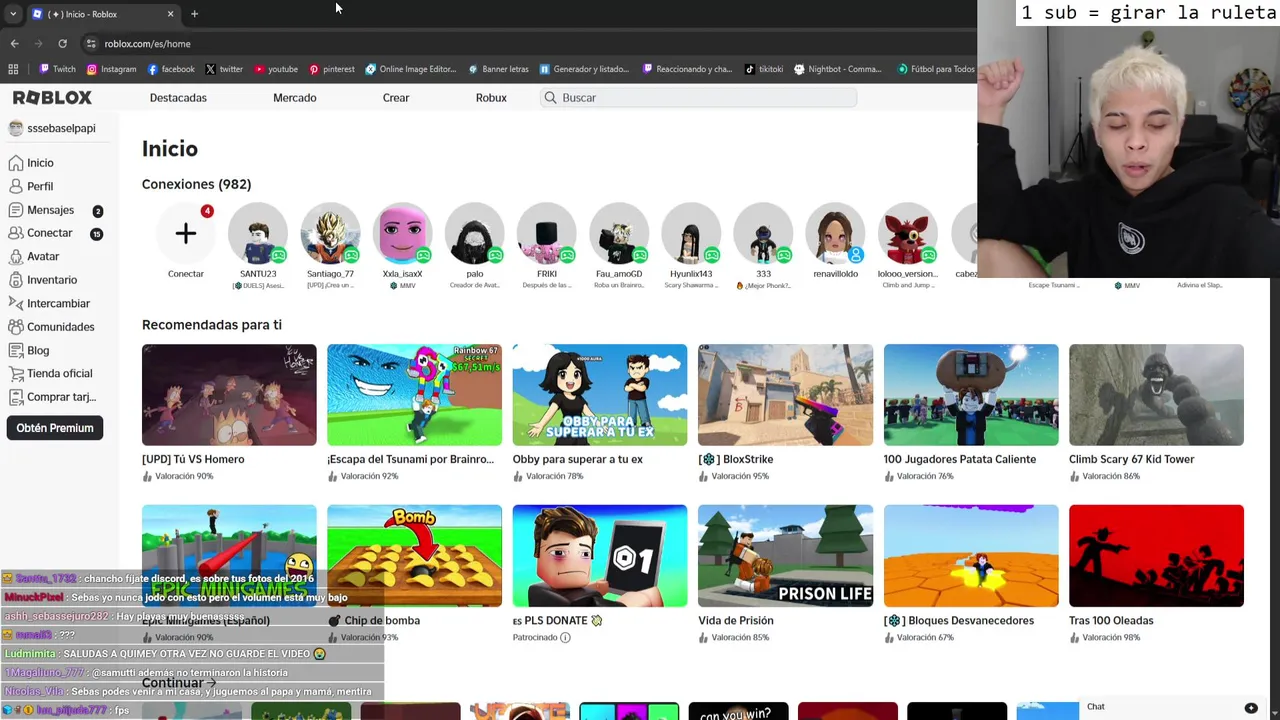Open the Robux menu

(x=491, y=98)
